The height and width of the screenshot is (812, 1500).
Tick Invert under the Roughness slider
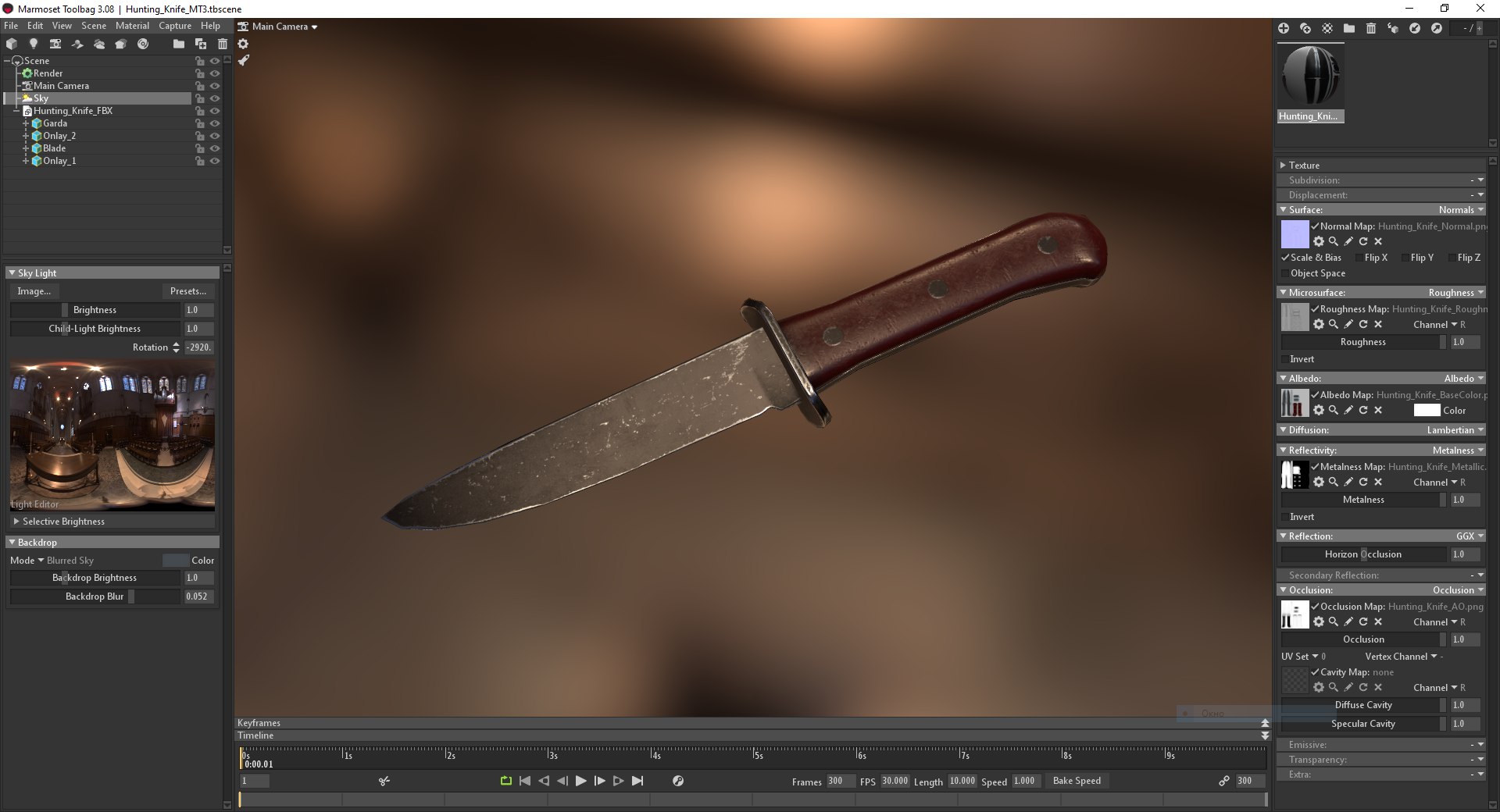[x=1285, y=359]
